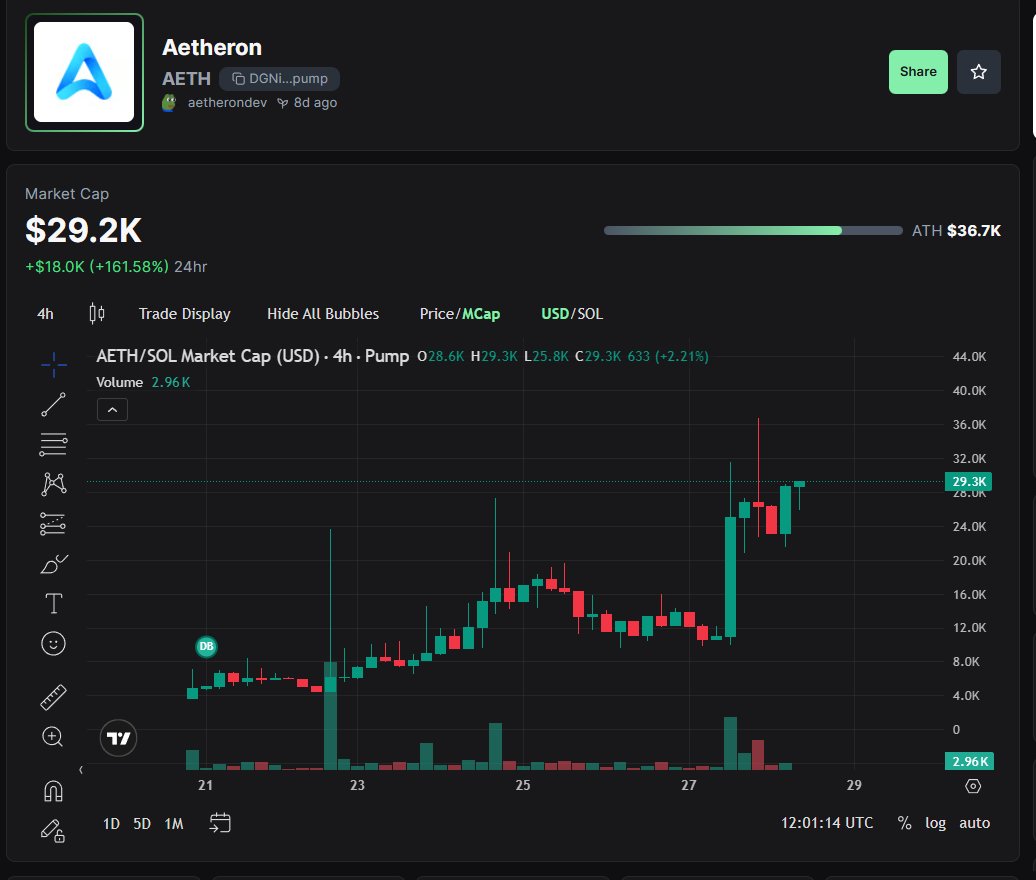Click the AETH ticker symbol
The height and width of the screenshot is (880, 1036).
pos(186,79)
